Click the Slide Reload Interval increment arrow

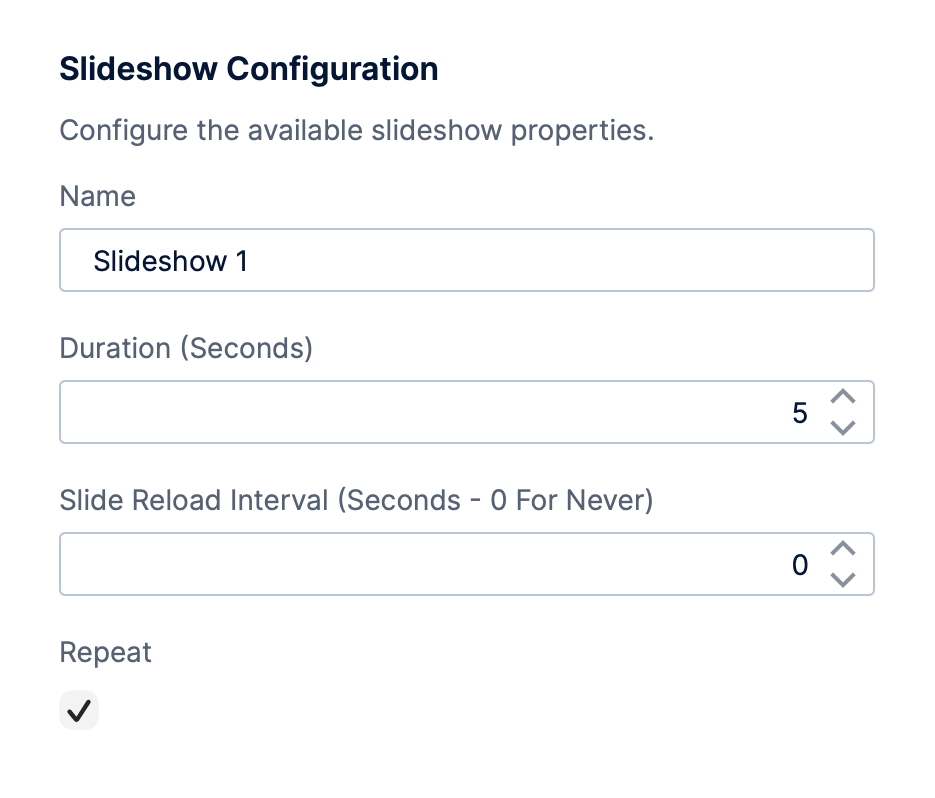pyautogui.click(x=843, y=549)
